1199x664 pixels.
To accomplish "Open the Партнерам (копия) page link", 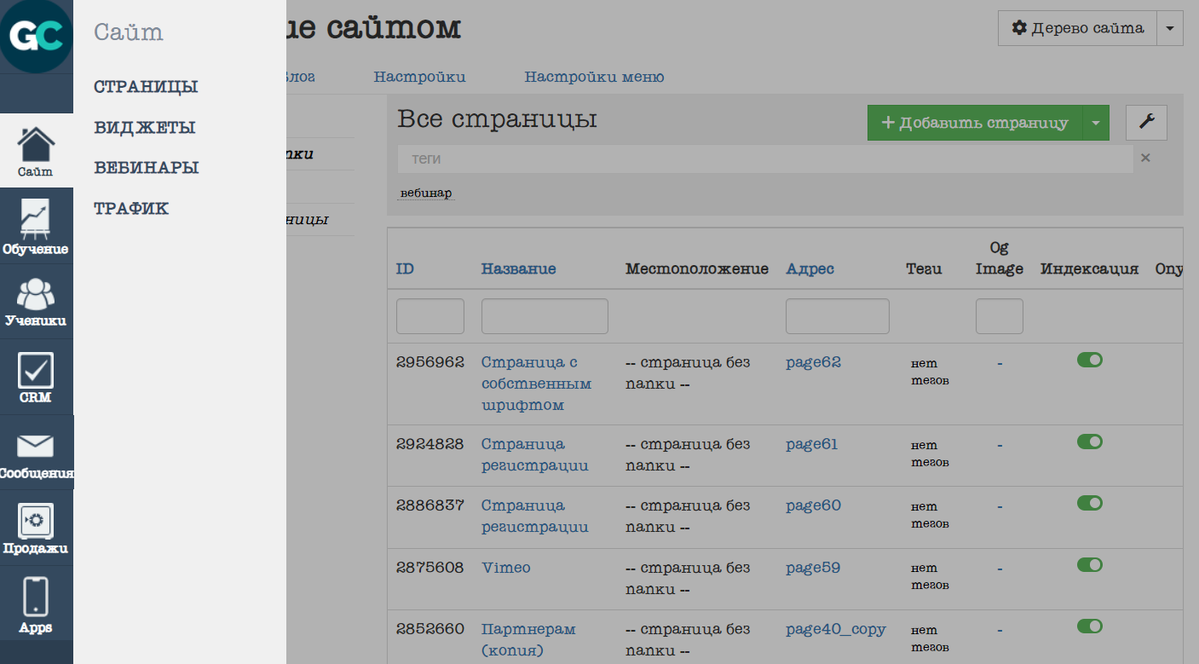I will (528, 640).
